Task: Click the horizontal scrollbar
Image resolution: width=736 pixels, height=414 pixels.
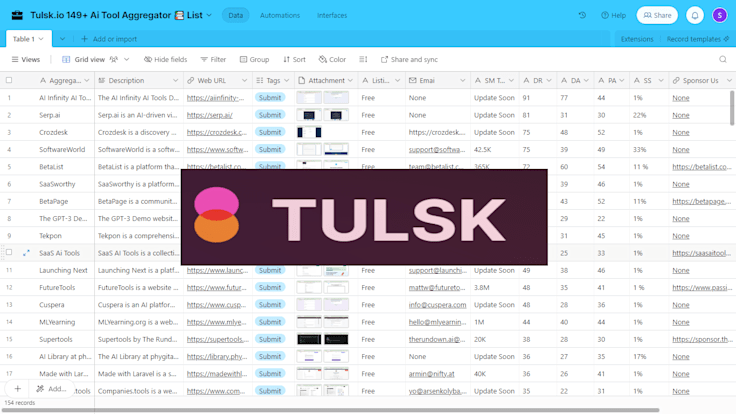Action: (330, 410)
